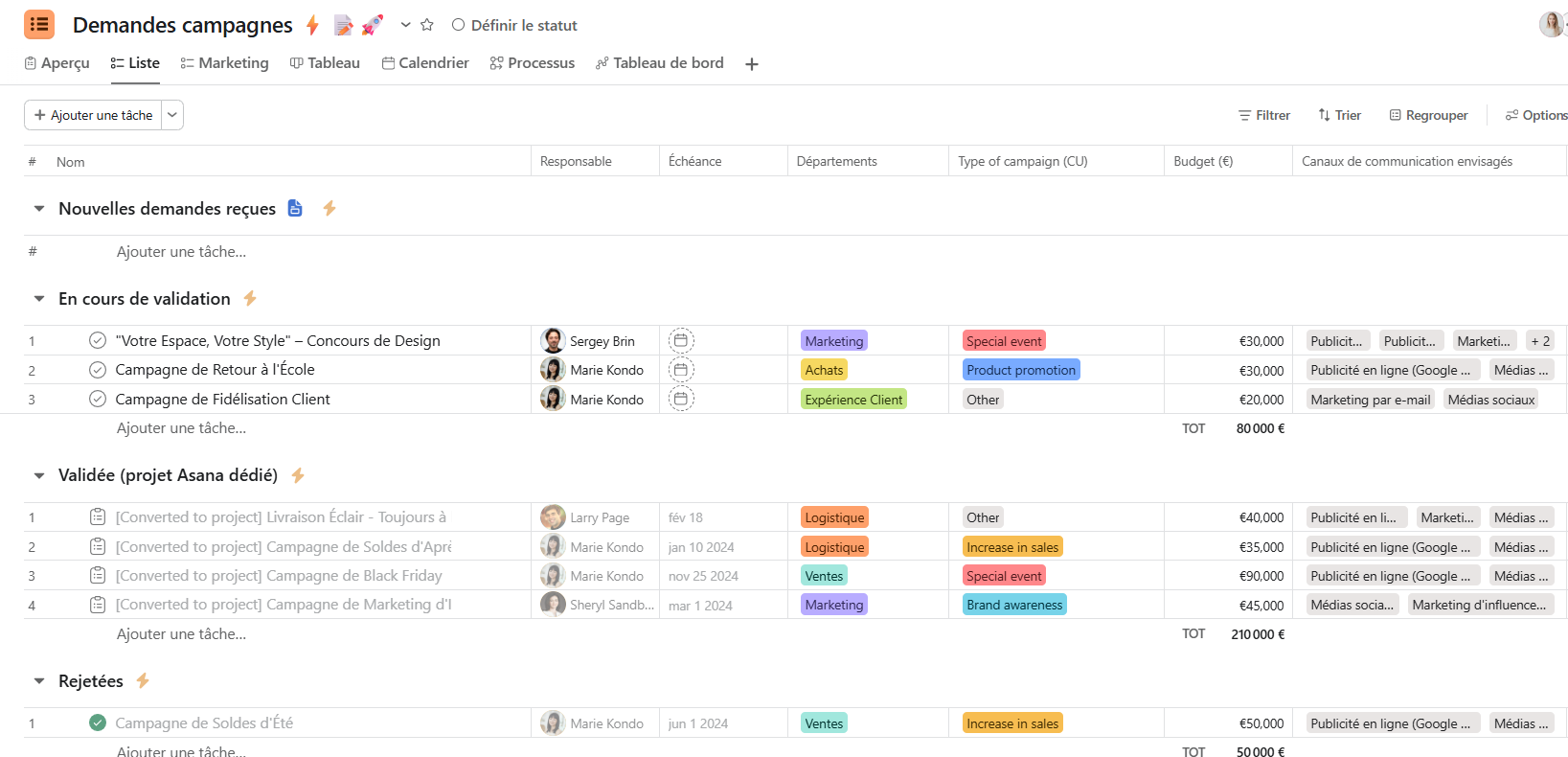Click the blue Product promotion tag
The height and width of the screenshot is (757, 1568).
click(1020, 370)
